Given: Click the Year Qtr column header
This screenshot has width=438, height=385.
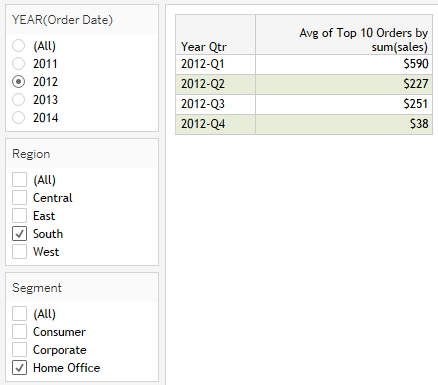Looking at the screenshot, I should coord(215,34).
